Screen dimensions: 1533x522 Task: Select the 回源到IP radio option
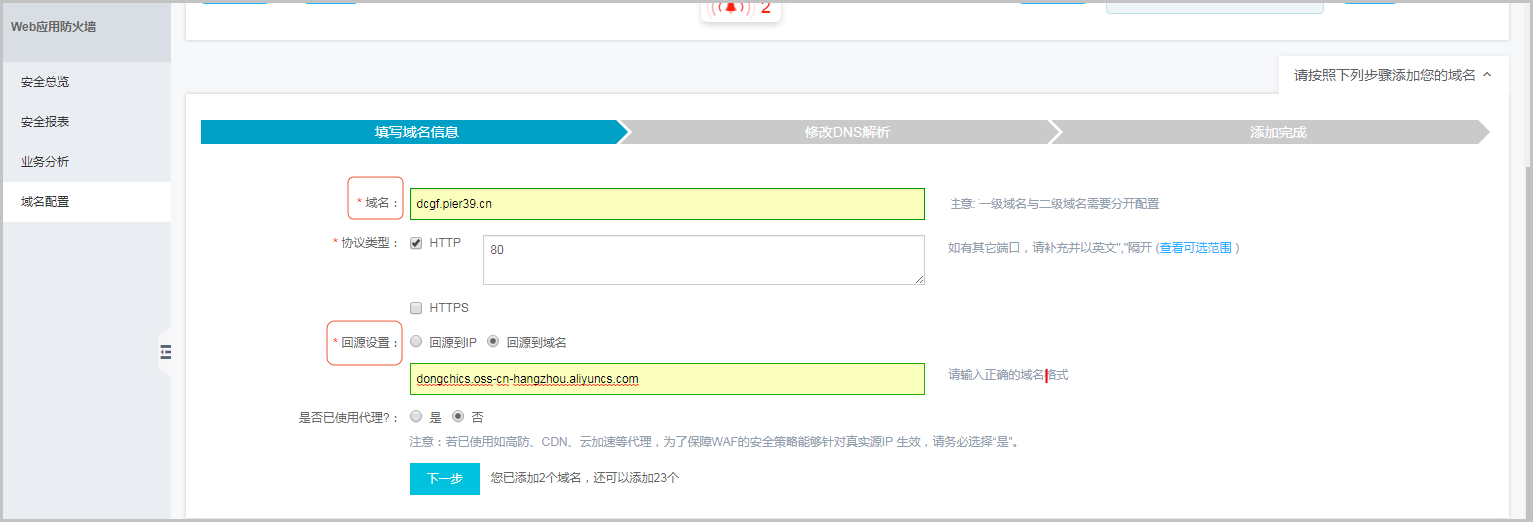pos(416,341)
